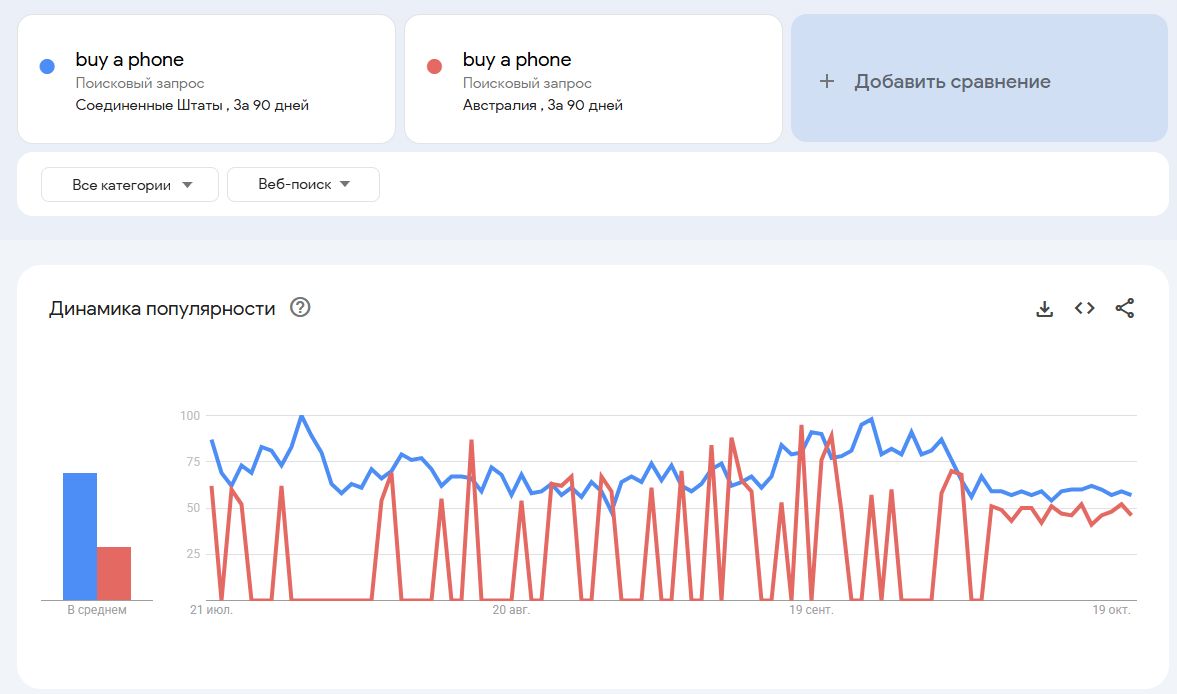
Task: Click the share icon on the chart
Action: coord(1124,309)
